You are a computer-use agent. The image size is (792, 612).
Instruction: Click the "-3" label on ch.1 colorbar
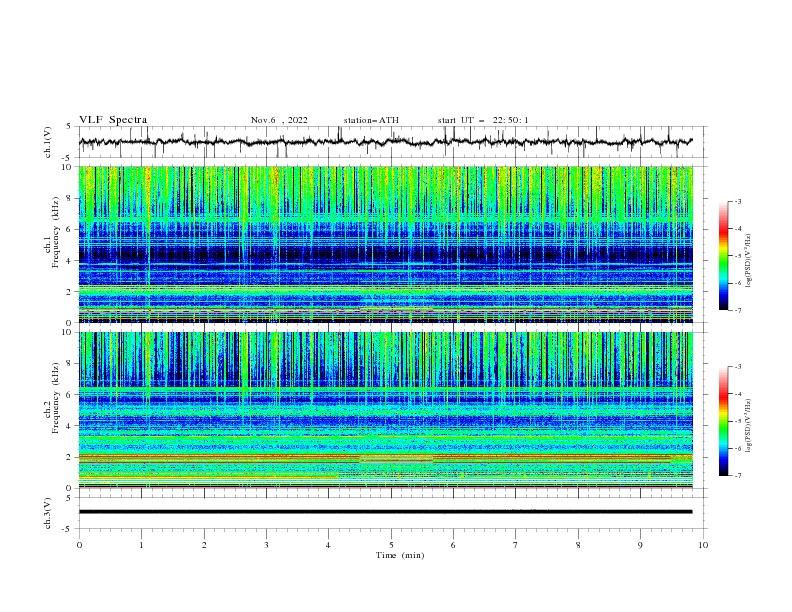[x=737, y=201]
